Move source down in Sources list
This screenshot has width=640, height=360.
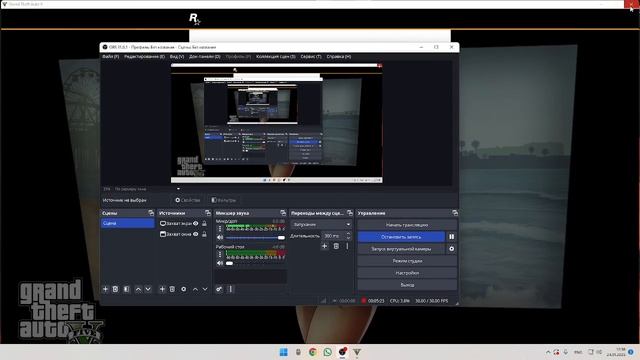click(205, 289)
